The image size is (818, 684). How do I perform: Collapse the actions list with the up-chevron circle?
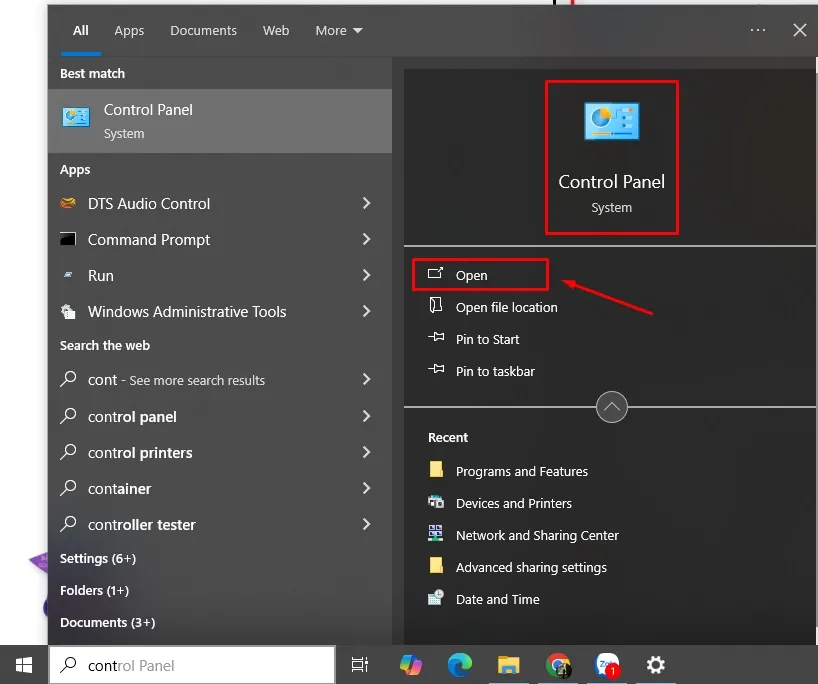tap(612, 407)
